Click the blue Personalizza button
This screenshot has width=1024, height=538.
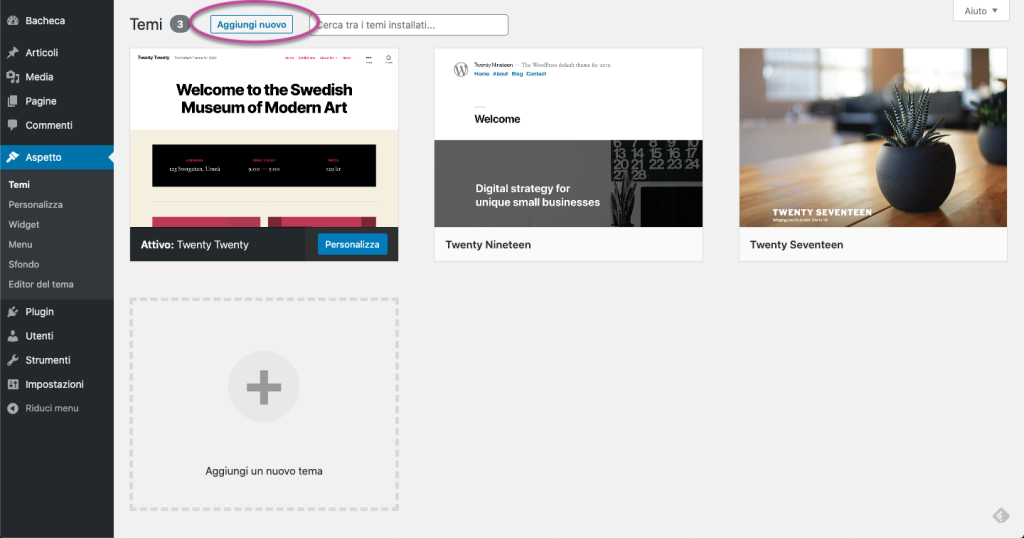tap(352, 244)
